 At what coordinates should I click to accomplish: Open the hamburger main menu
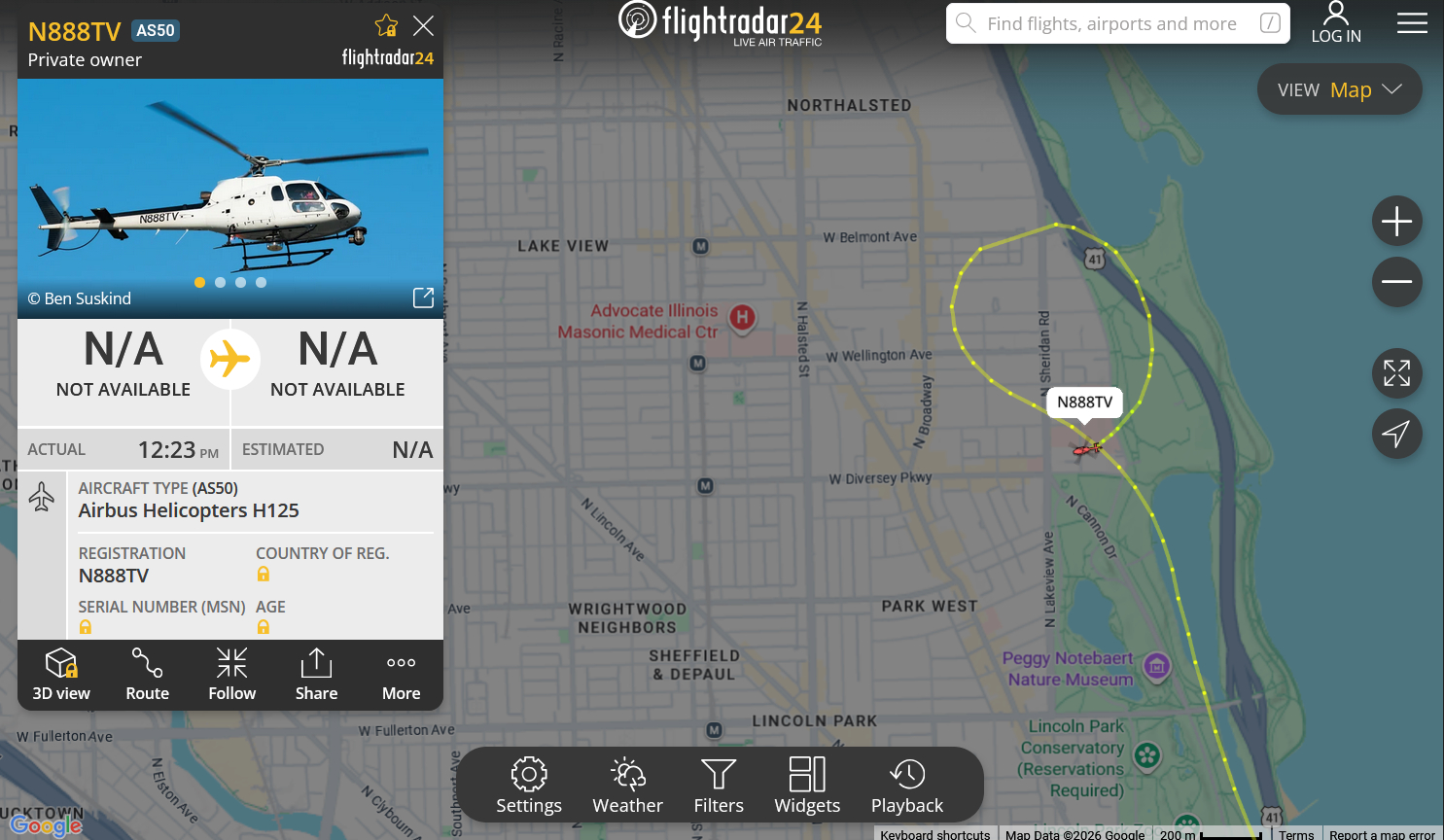[1412, 23]
